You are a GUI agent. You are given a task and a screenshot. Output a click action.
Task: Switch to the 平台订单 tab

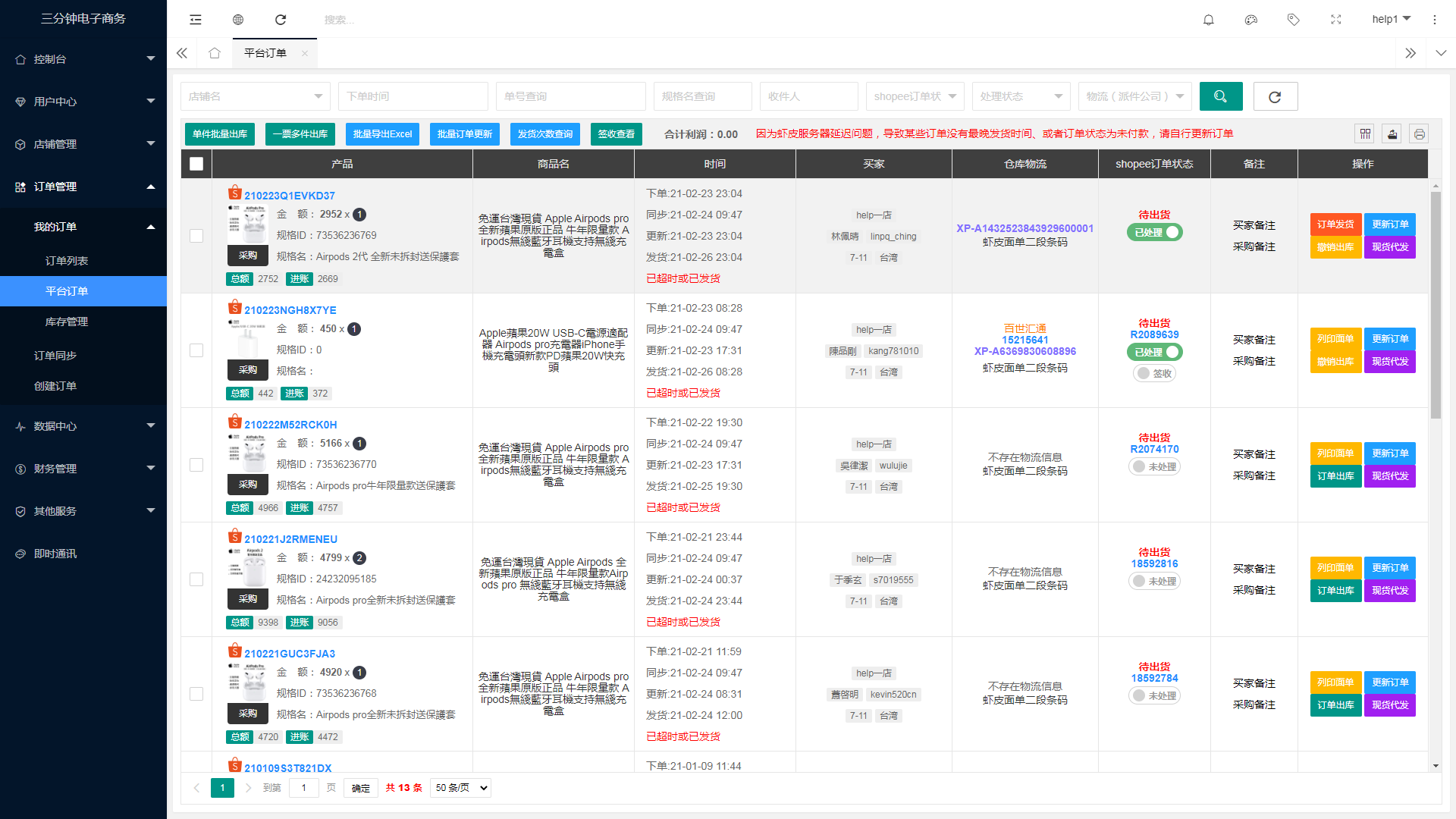click(265, 53)
